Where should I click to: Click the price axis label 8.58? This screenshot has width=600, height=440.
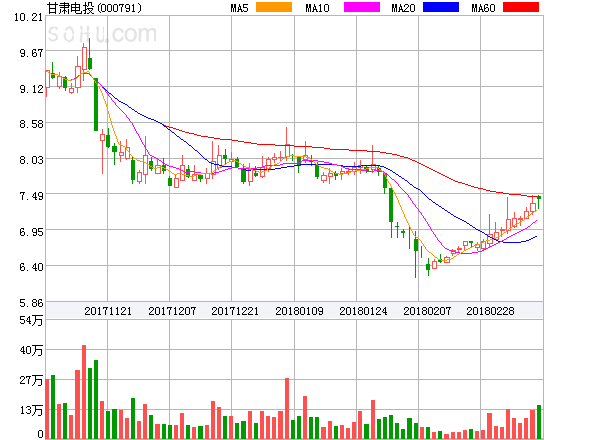(x=31, y=124)
